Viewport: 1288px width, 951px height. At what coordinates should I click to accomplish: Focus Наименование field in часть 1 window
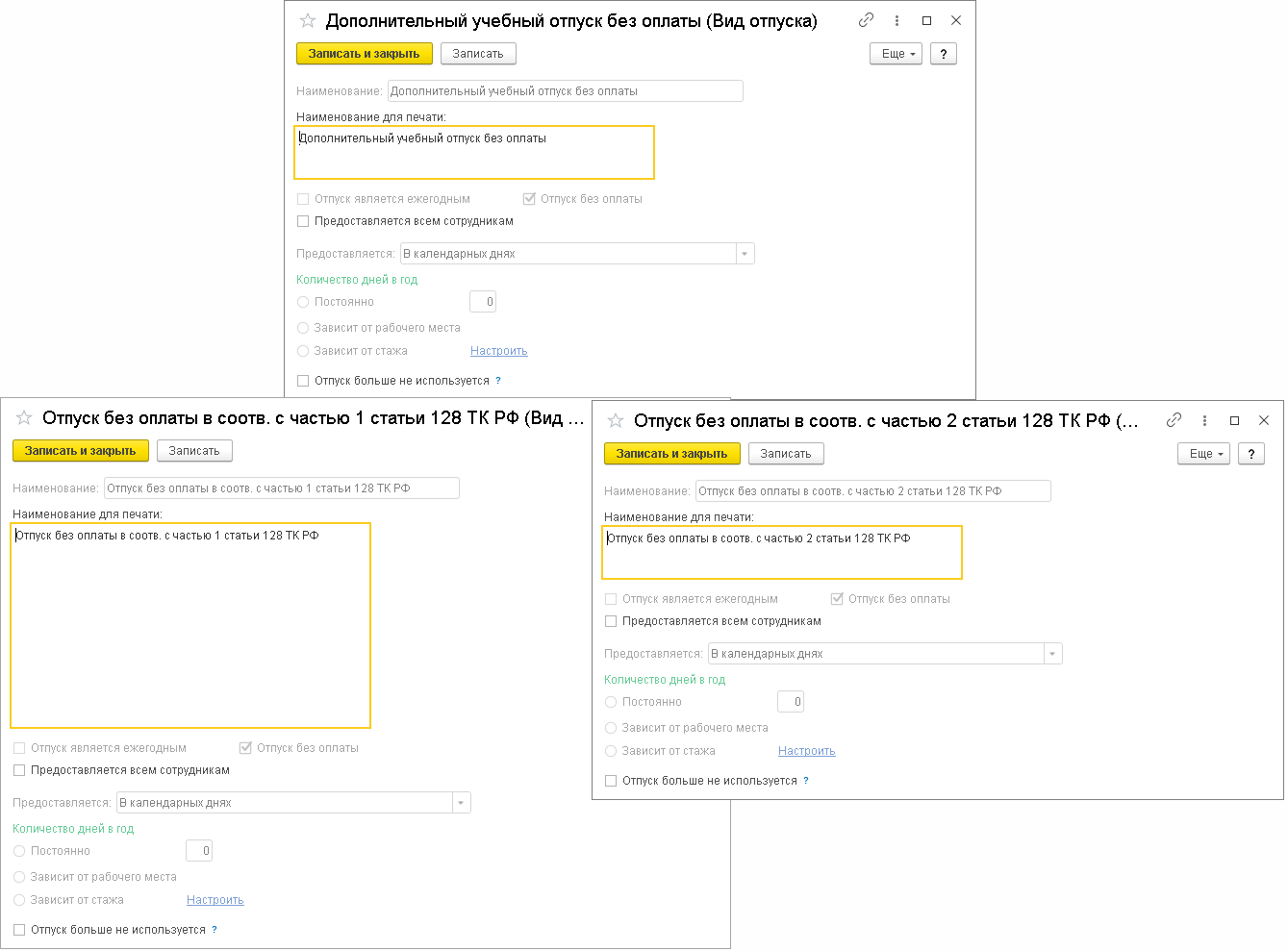pos(282,488)
